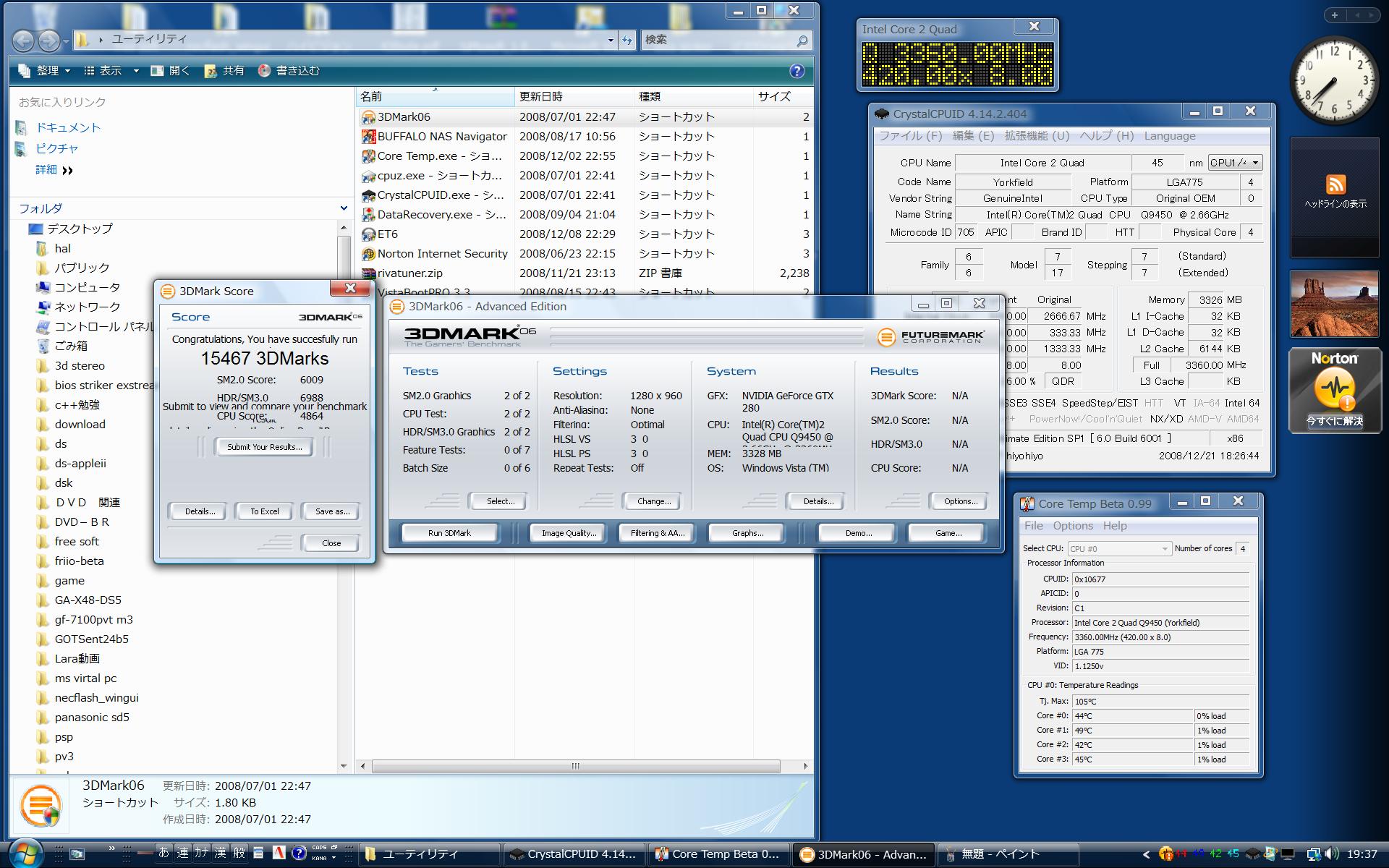Screen dimensions: 1389x868
Task: Click the Options button under Results
Action: coord(960,501)
